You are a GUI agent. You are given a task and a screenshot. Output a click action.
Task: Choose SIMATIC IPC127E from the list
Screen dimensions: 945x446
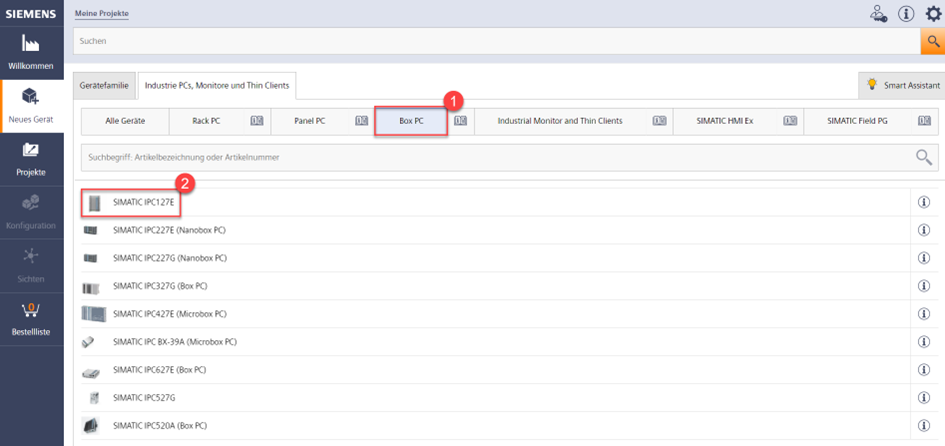click(x=143, y=203)
